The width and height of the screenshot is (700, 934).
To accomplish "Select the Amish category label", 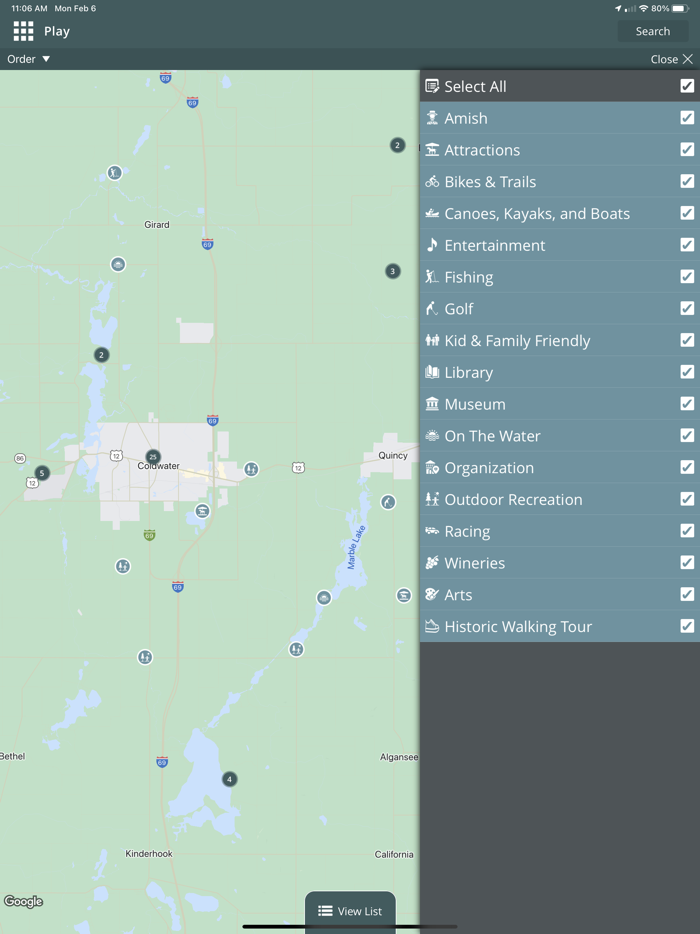I will [x=466, y=118].
